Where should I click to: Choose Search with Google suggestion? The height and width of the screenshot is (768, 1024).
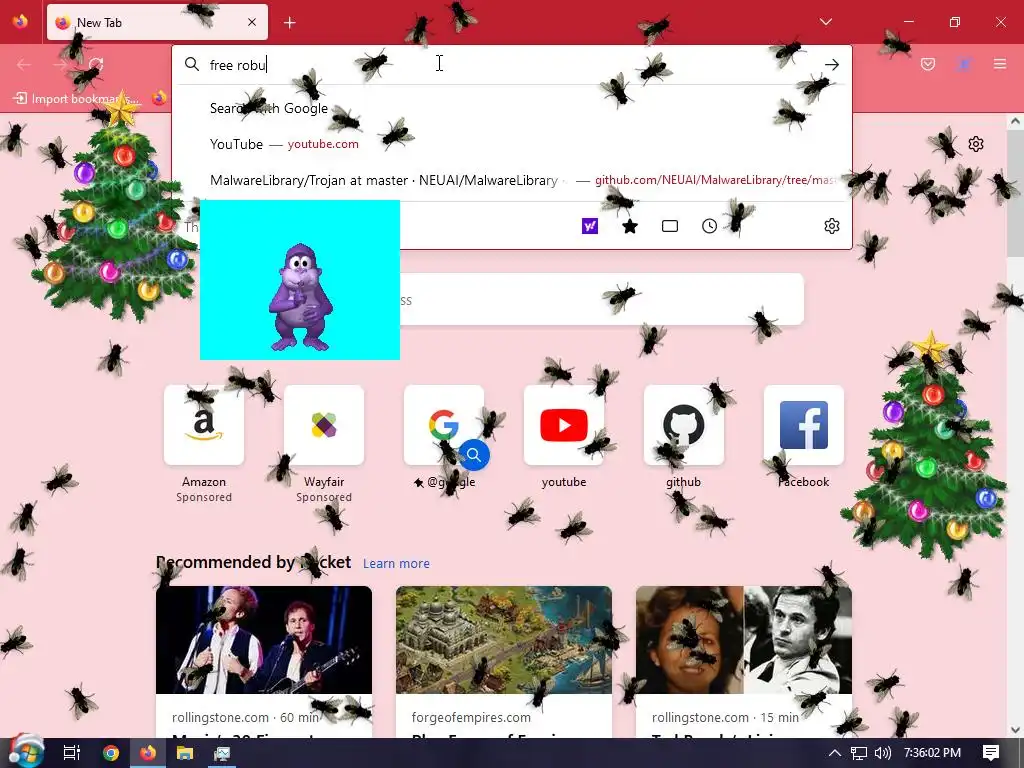[x=512, y=108]
